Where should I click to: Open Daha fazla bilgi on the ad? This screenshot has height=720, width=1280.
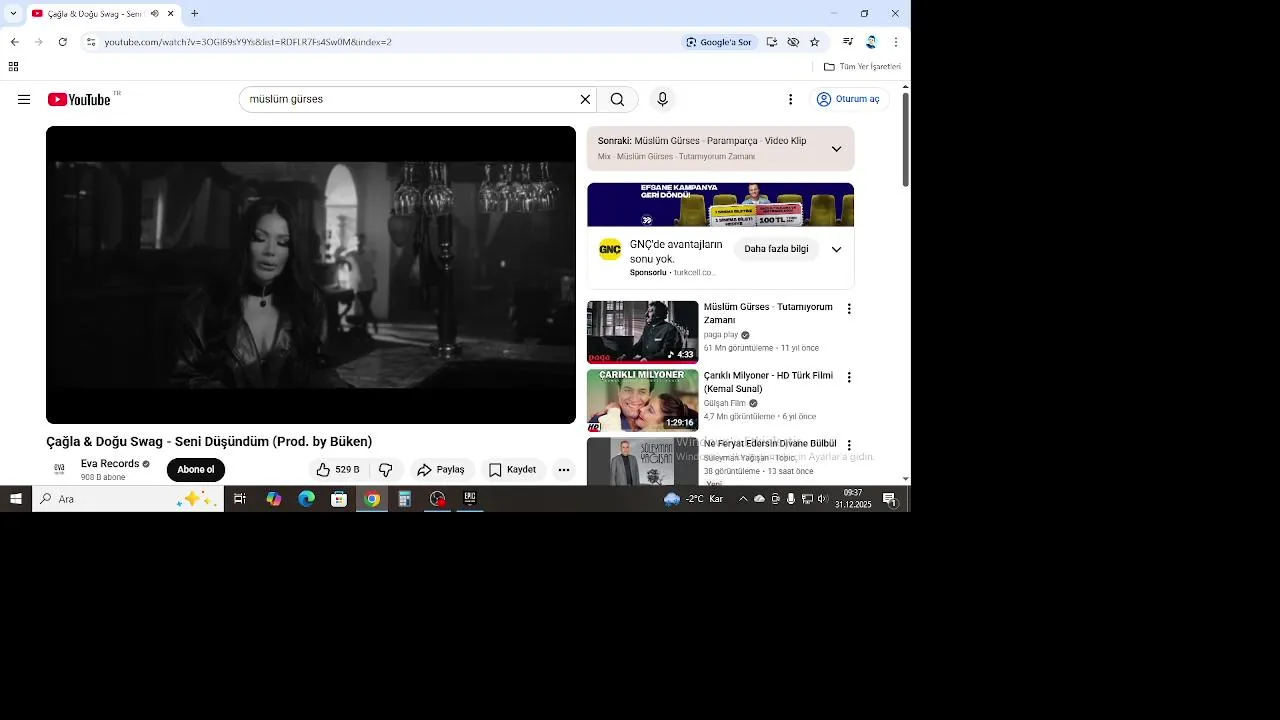(776, 249)
